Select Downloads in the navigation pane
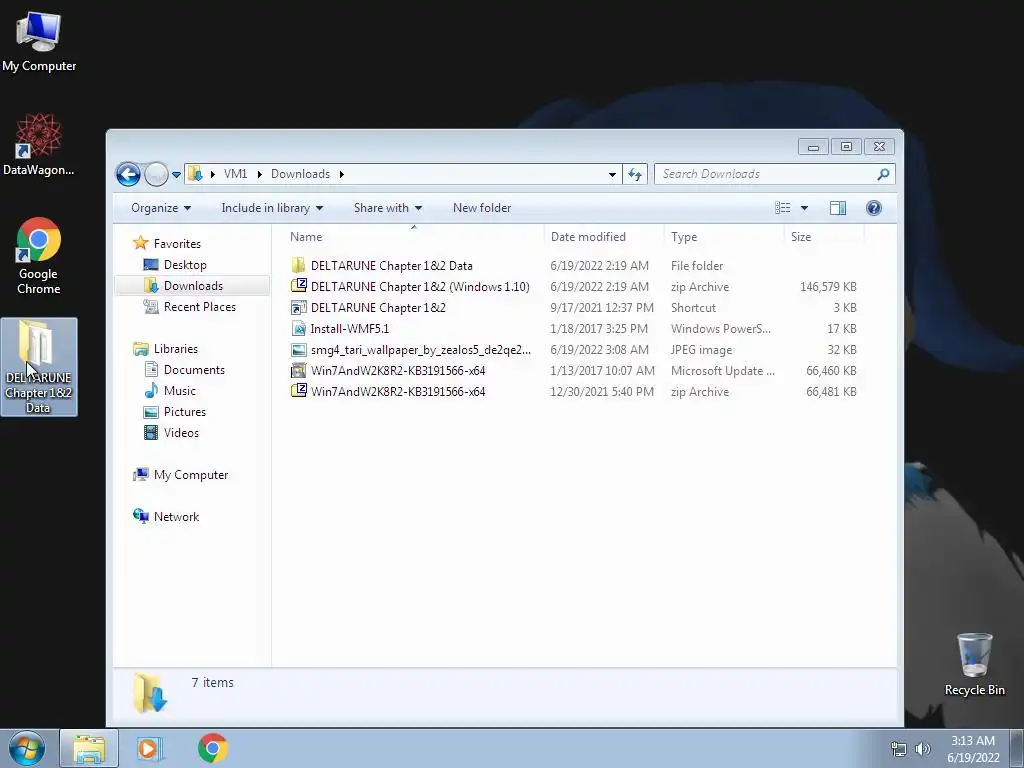 [x=193, y=285]
